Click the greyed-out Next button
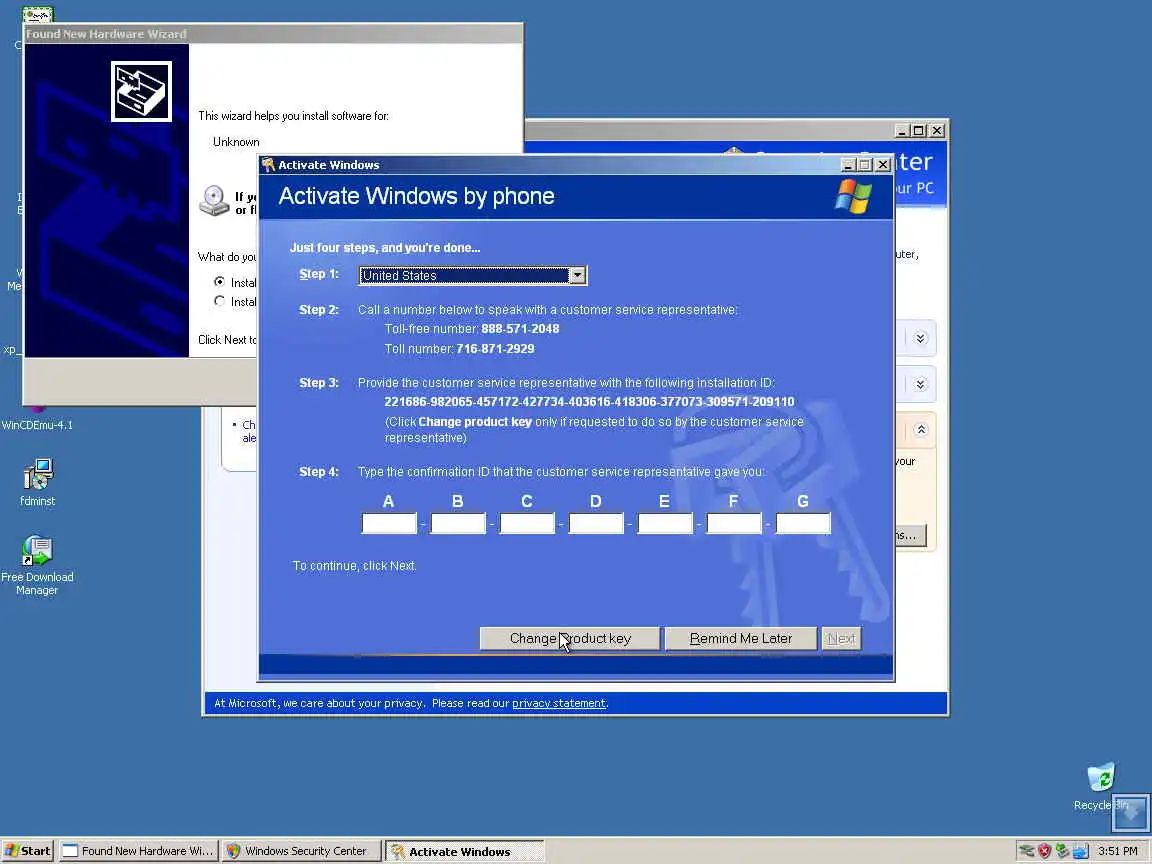The width and height of the screenshot is (1152, 864). [x=841, y=638]
